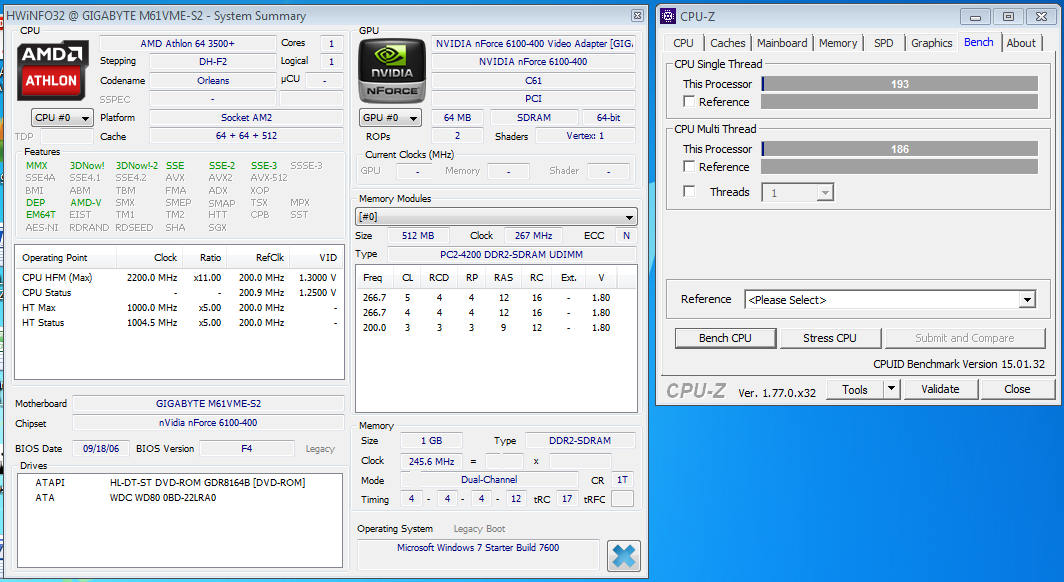
Task: Open the Reference <Please Select> combo box
Action: pyautogui.click(x=890, y=300)
